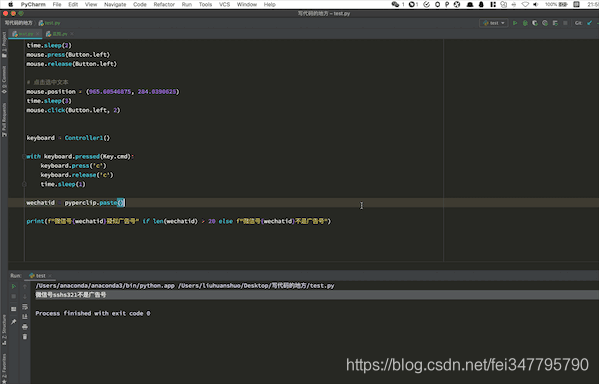
Task: Run the test configuration from the top toolbar
Action: 515,23
